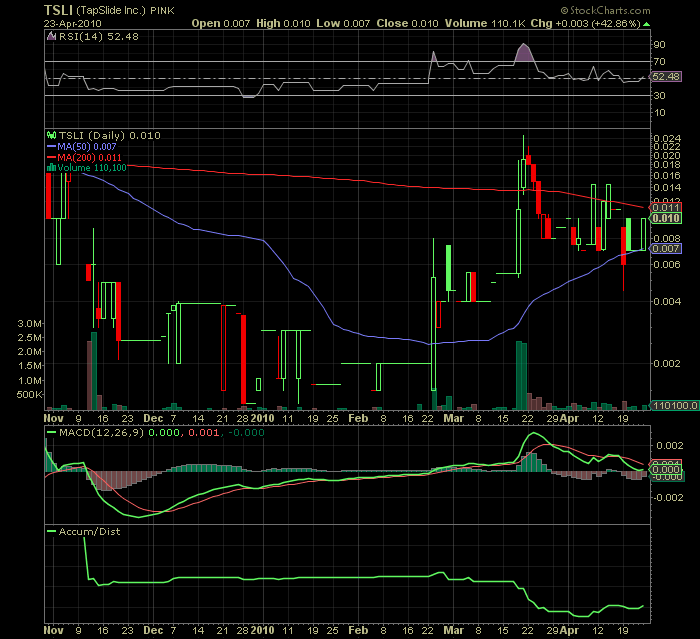Click the Apr label on bottom date axis

point(569,630)
